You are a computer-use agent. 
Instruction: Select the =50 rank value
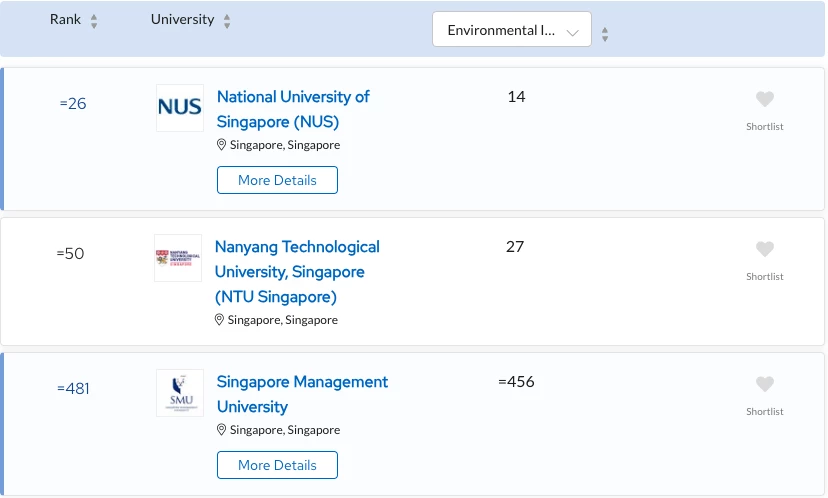(70, 253)
